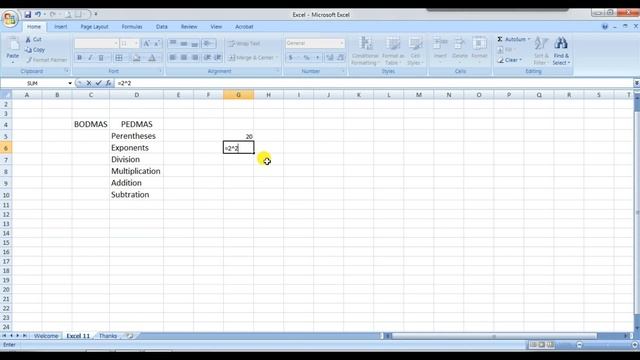Select the cell containing BODMAS
Screen dimensions: 640x360
tap(91, 124)
